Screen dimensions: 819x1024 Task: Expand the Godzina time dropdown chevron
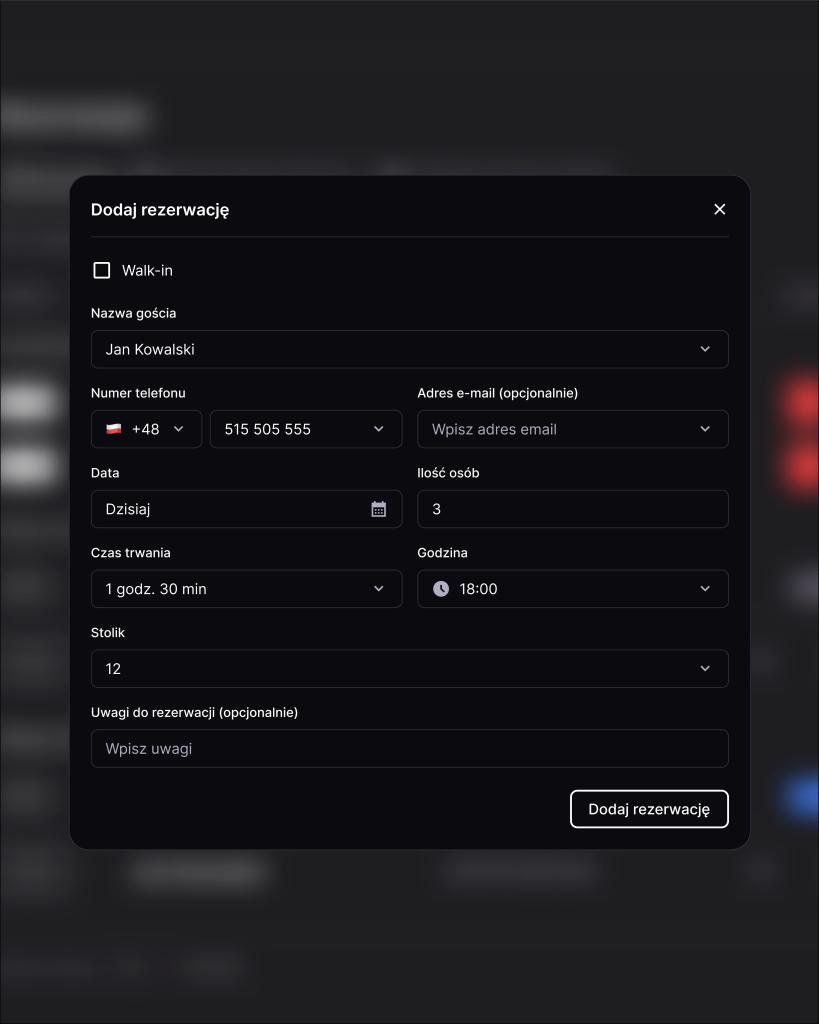(705, 588)
